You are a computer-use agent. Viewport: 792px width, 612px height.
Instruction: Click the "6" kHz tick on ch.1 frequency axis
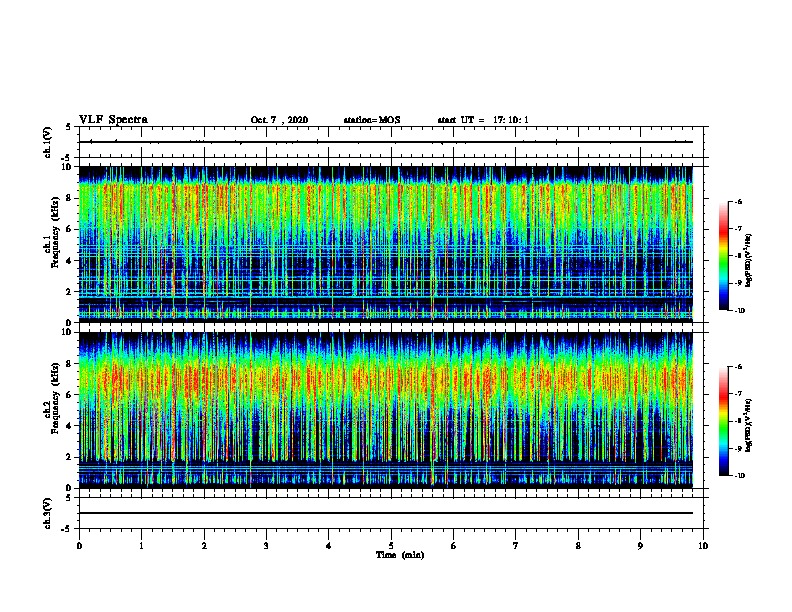pos(70,230)
